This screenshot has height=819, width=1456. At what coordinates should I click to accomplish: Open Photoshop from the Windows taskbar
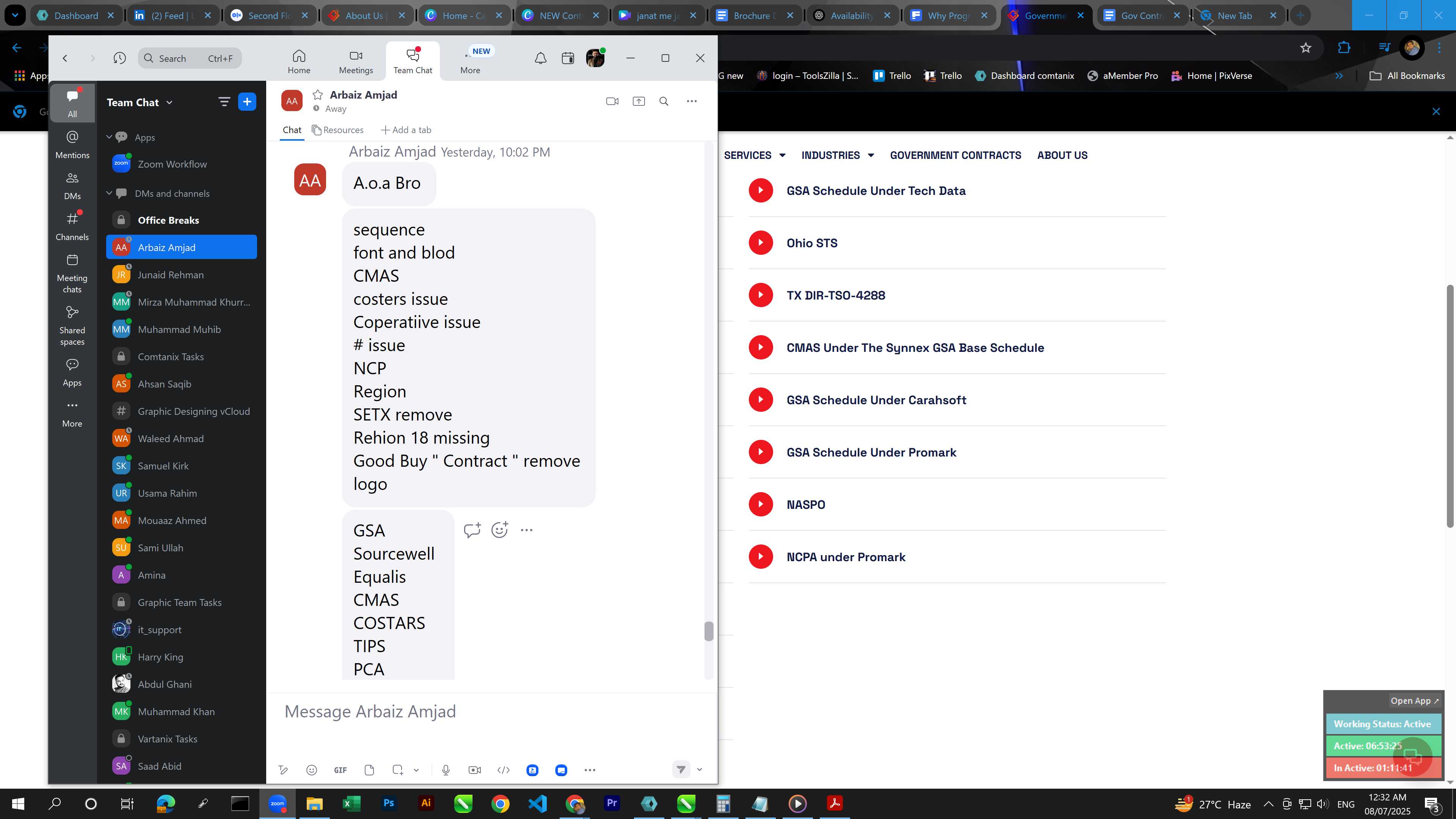point(389,803)
